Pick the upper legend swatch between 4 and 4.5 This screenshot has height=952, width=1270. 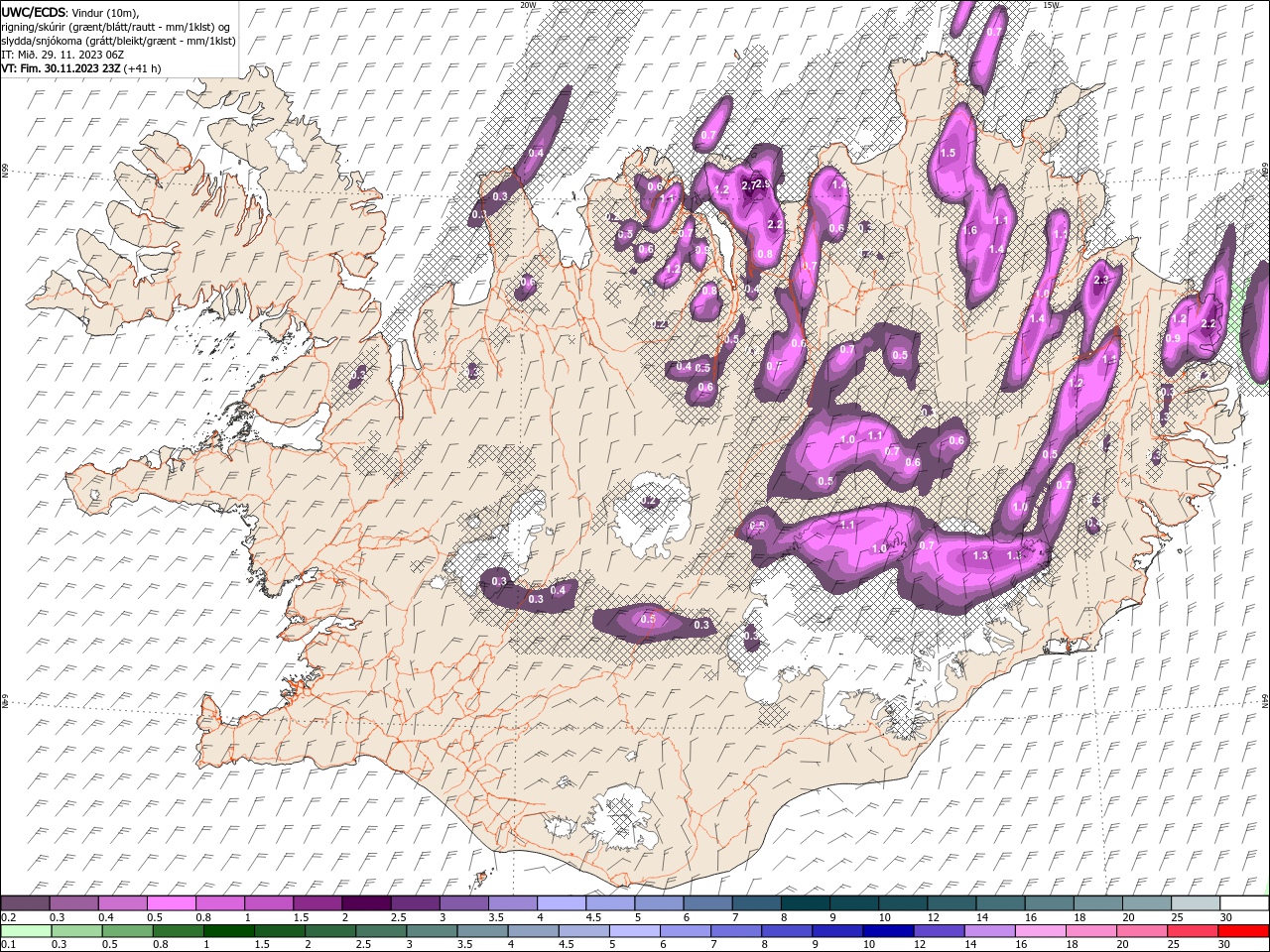tap(561, 903)
